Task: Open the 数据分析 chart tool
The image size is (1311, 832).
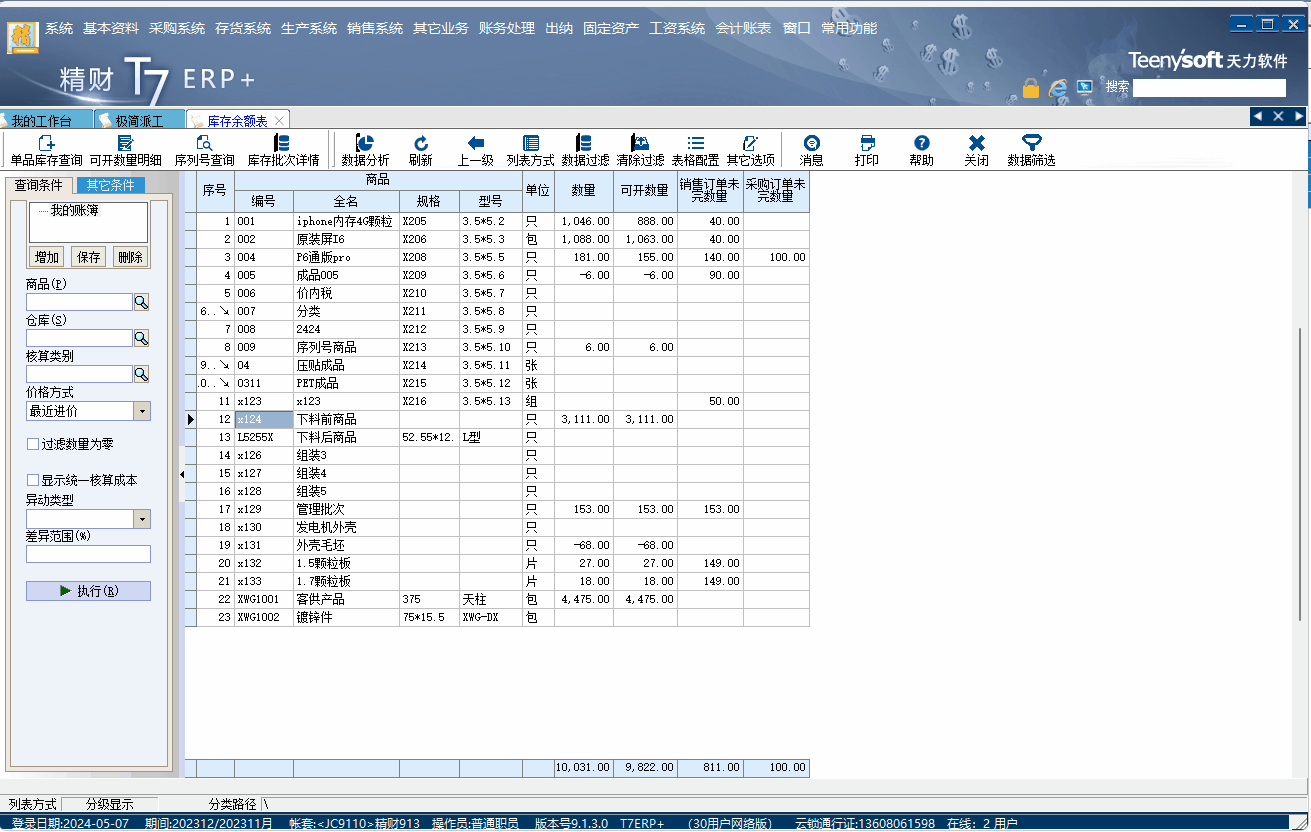Action: pos(365,144)
